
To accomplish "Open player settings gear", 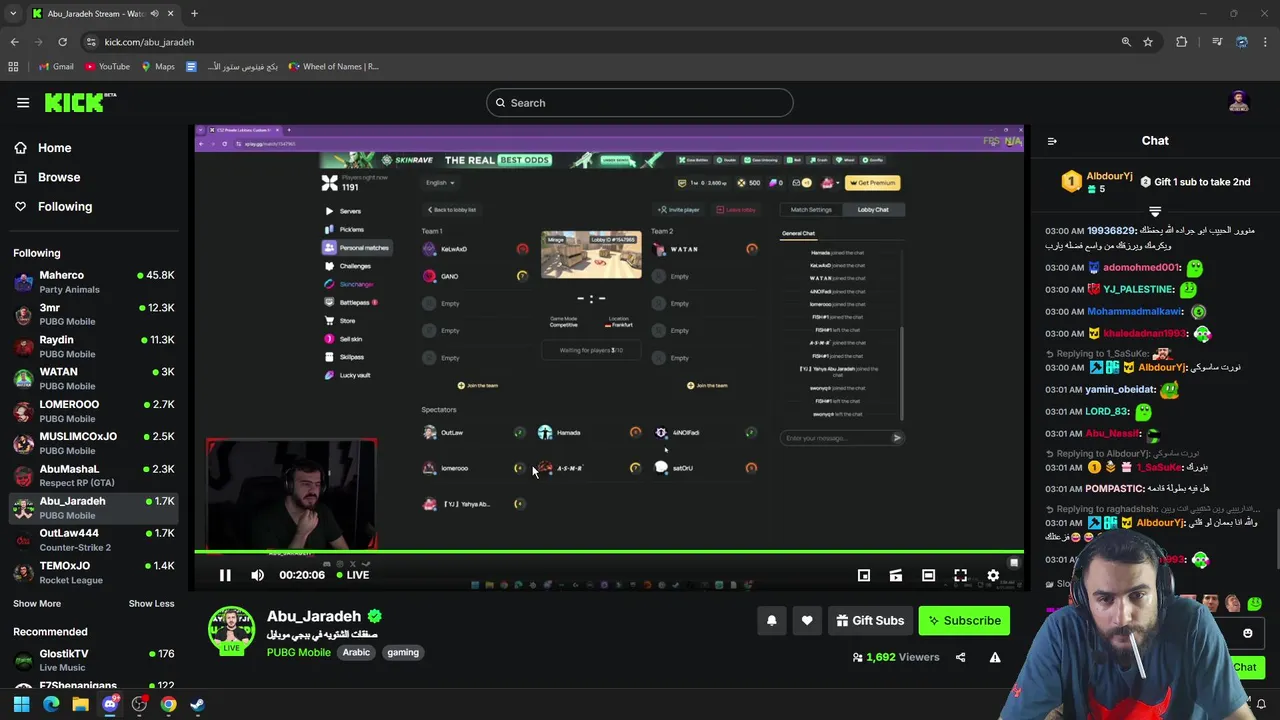I will (993, 575).
